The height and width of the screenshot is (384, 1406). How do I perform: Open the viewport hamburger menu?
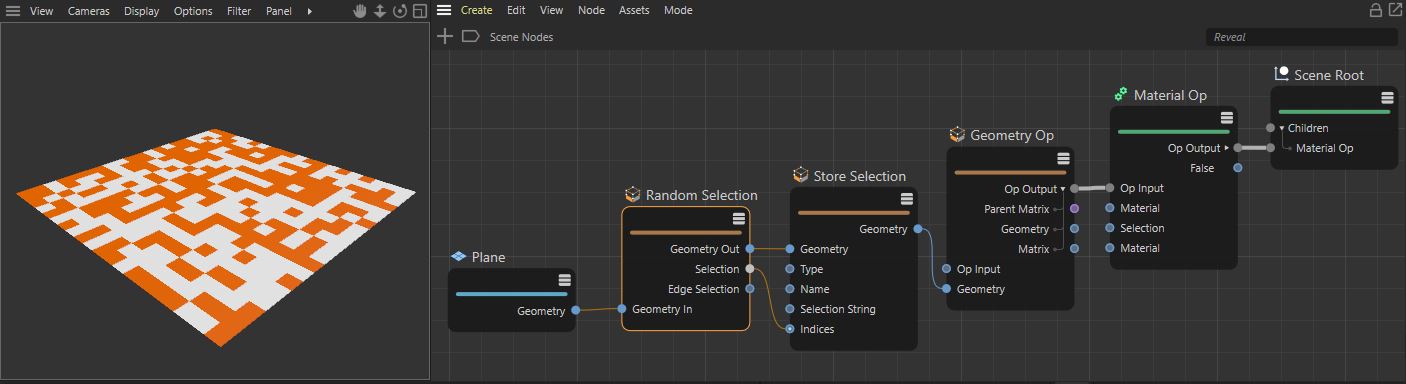12,11
